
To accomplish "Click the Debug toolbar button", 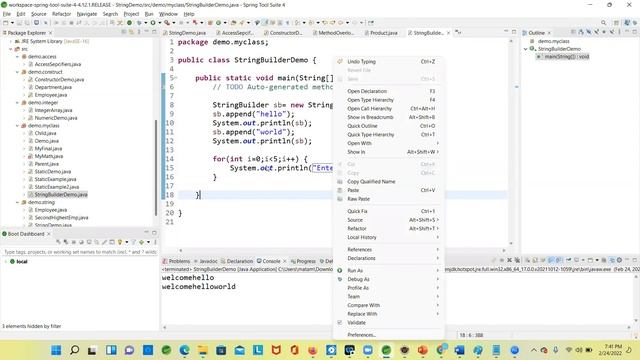I will click(x=140, y=23).
